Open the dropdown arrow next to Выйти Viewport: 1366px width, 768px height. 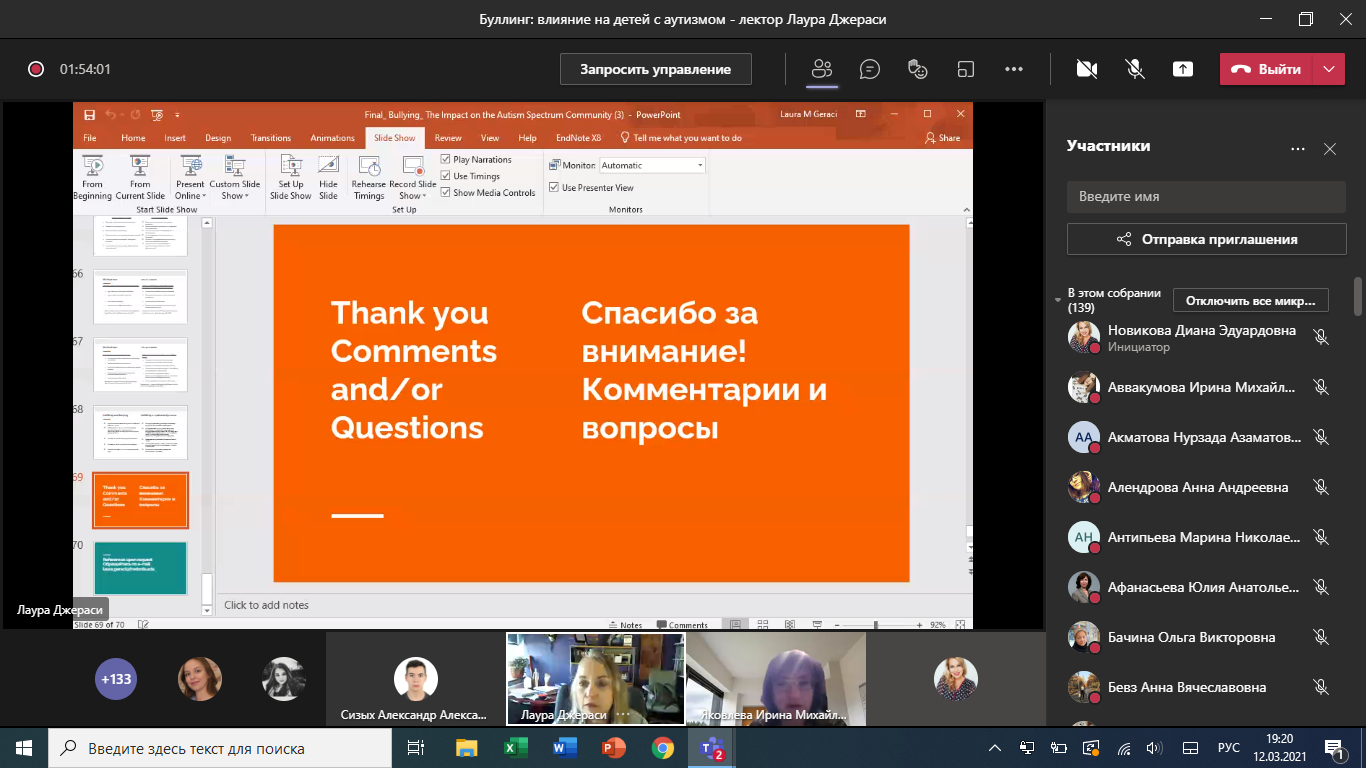(x=1328, y=69)
